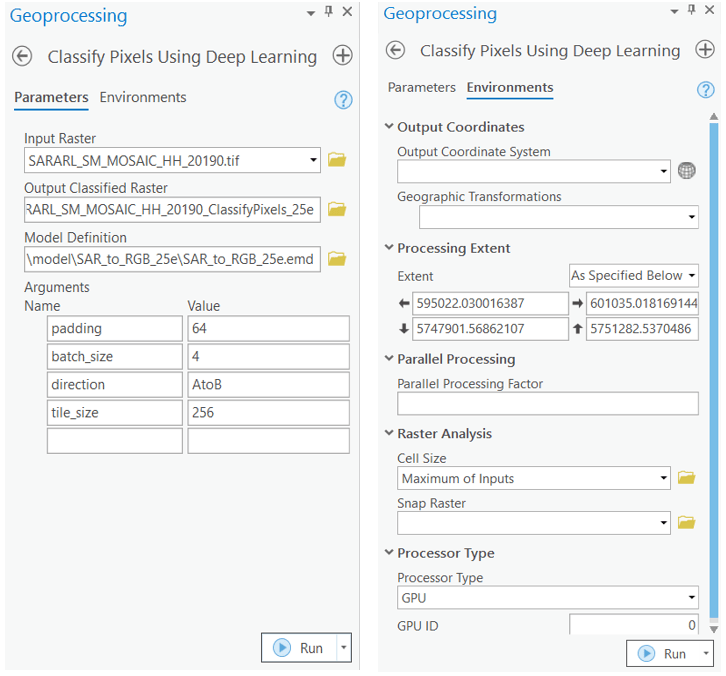Collapse the Raster Analysis section
Viewport: 726px width, 676px height.
389,434
